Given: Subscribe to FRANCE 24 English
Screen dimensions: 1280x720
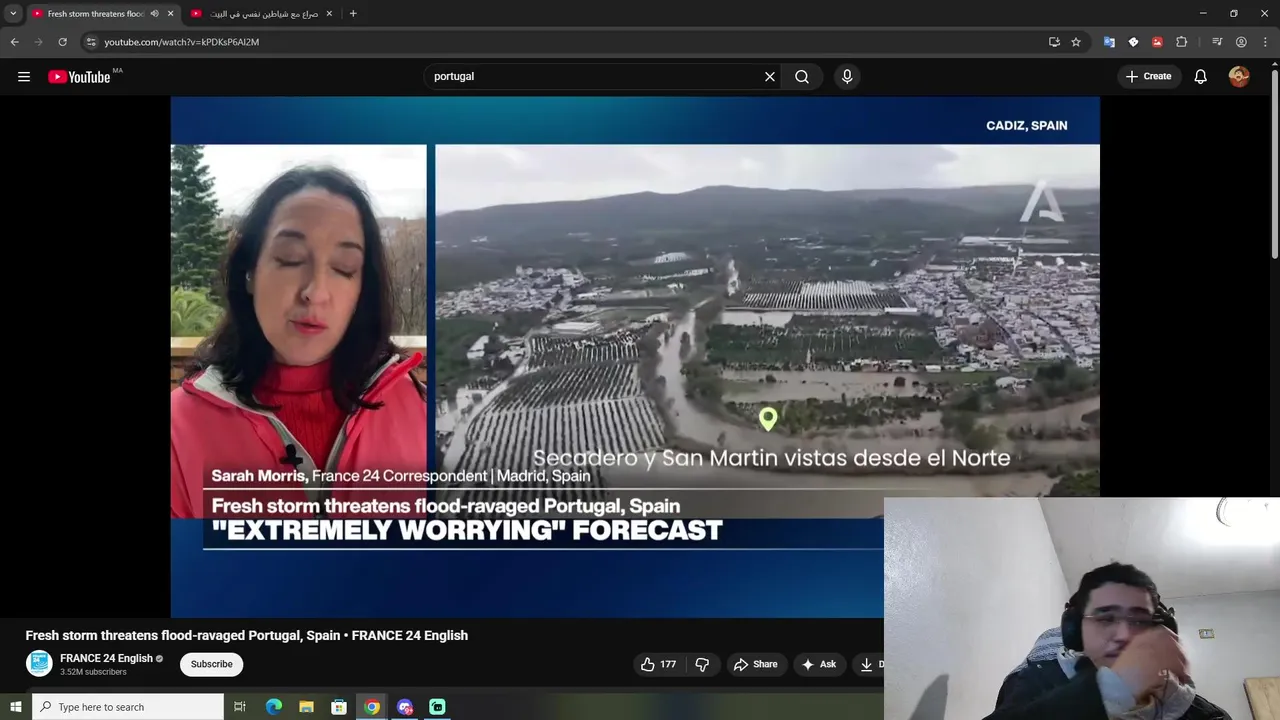Looking at the screenshot, I should (212, 664).
